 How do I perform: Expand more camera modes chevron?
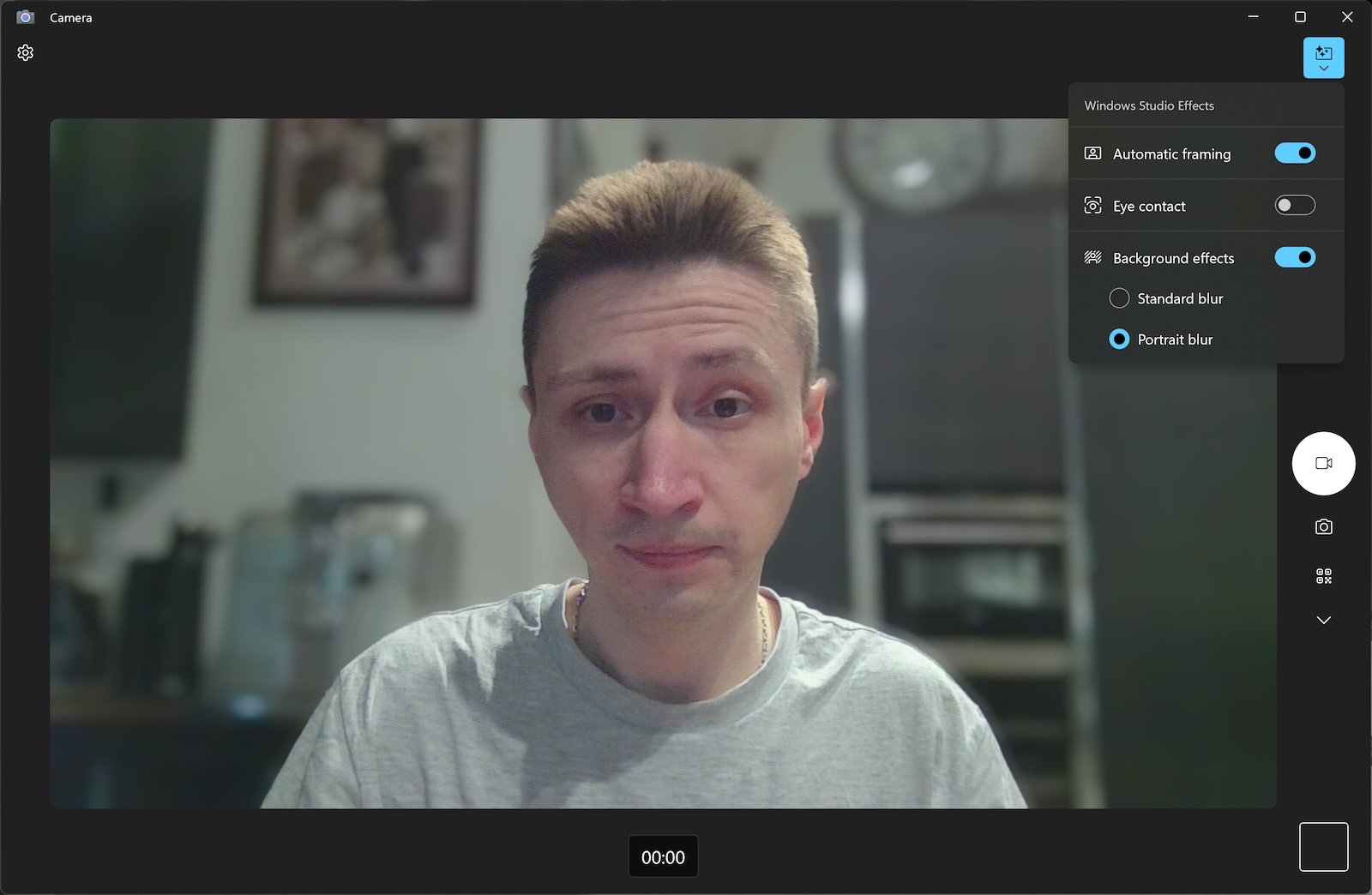tap(1323, 620)
